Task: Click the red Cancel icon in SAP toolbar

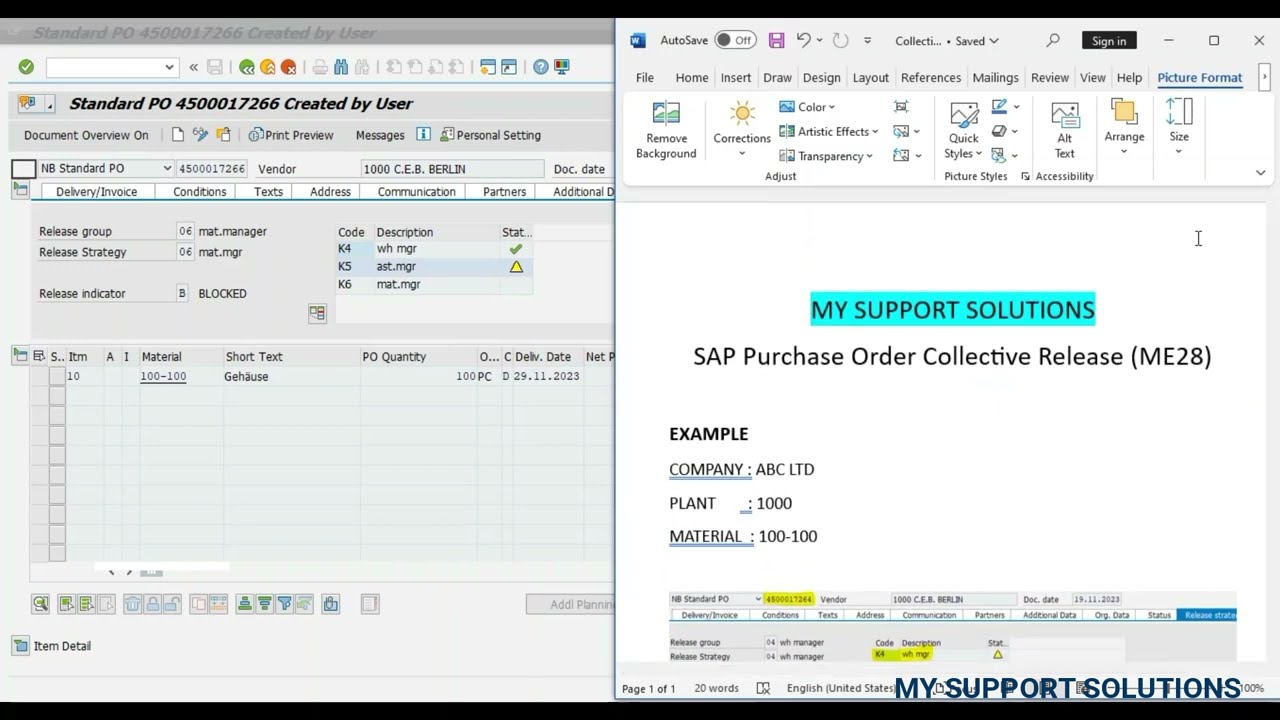Action: (x=289, y=67)
